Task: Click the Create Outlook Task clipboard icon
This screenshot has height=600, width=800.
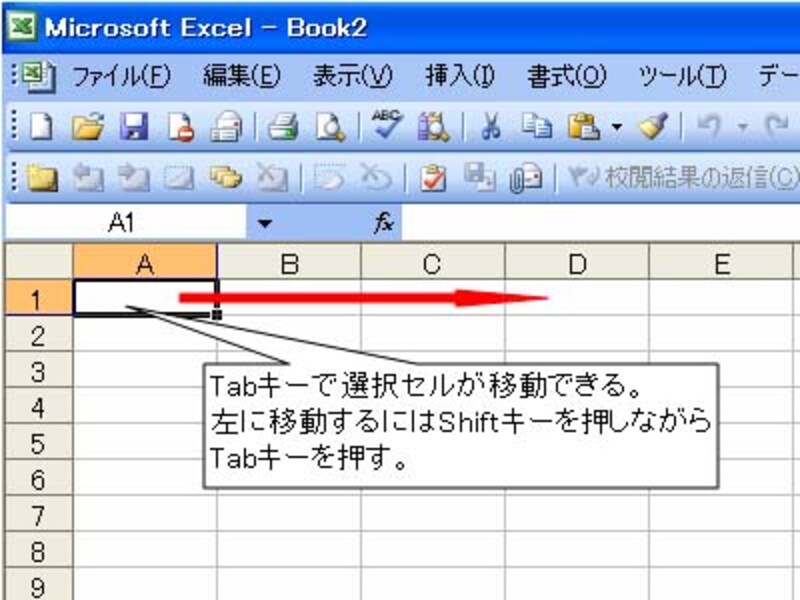Action: pos(433,178)
